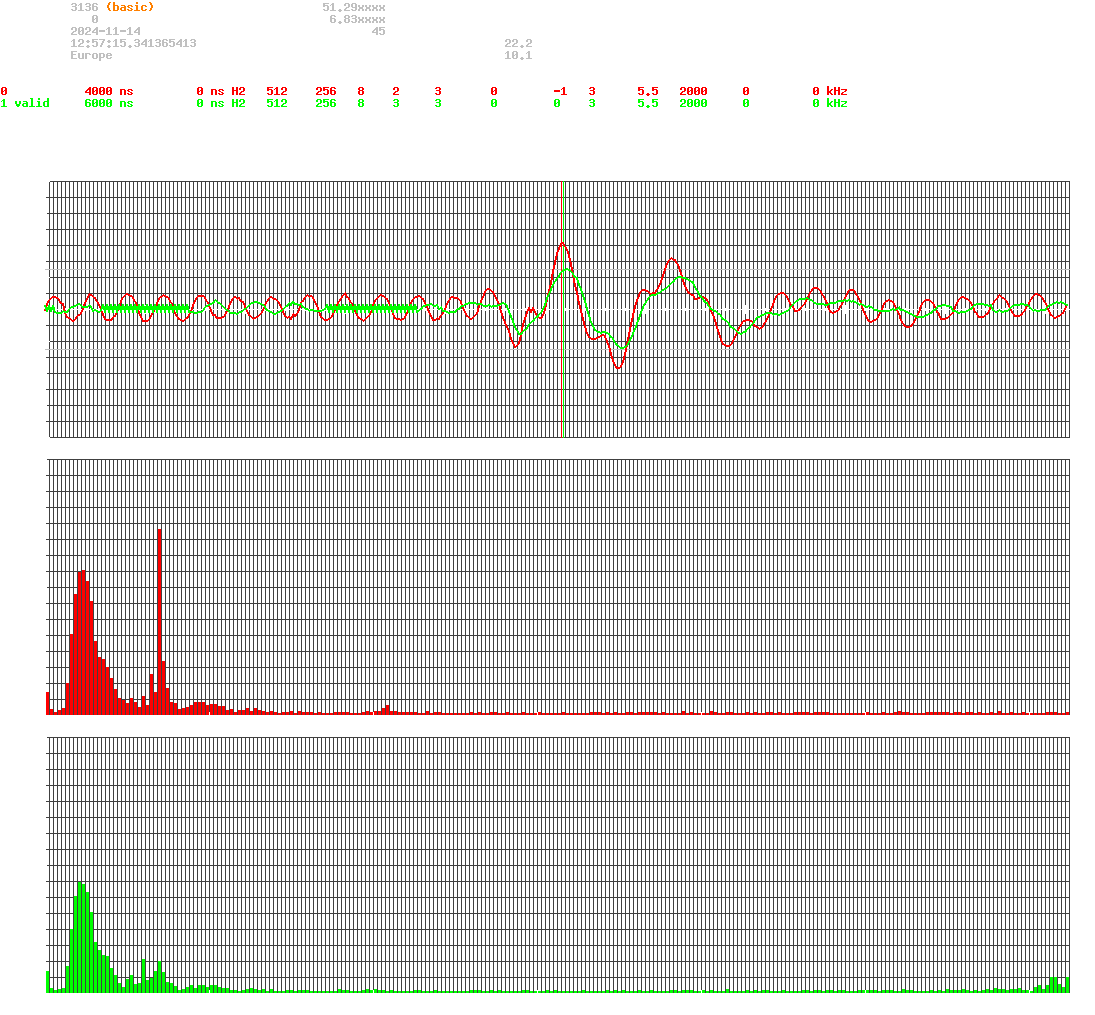Click the green 512 value

click(277, 103)
